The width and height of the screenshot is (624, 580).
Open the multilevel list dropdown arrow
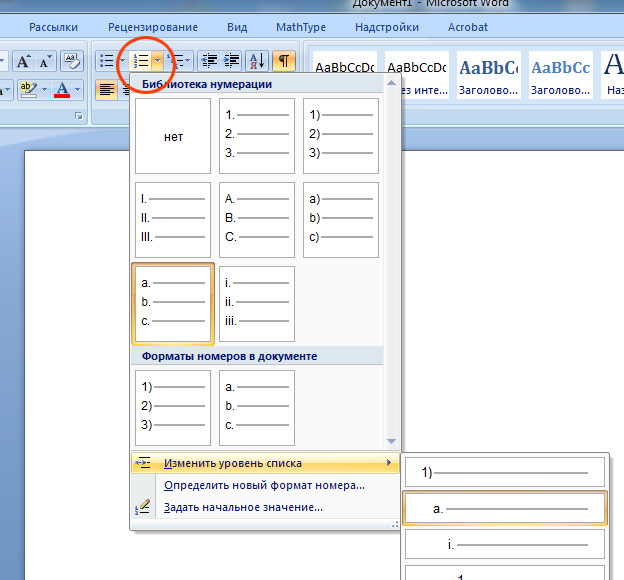[188, 61]
